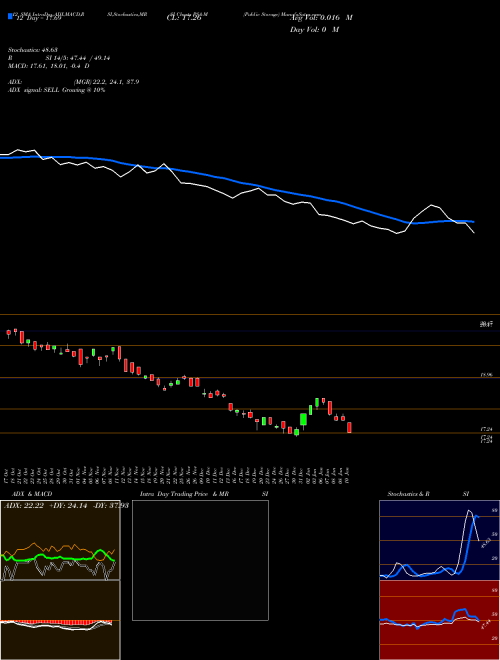Click the 18.96 price axis label

click(486, 375)
